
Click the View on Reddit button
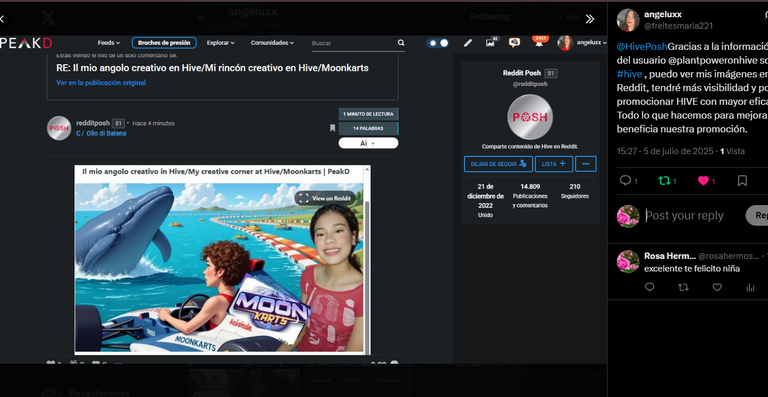pyautogui.click(x=325, y=198)
